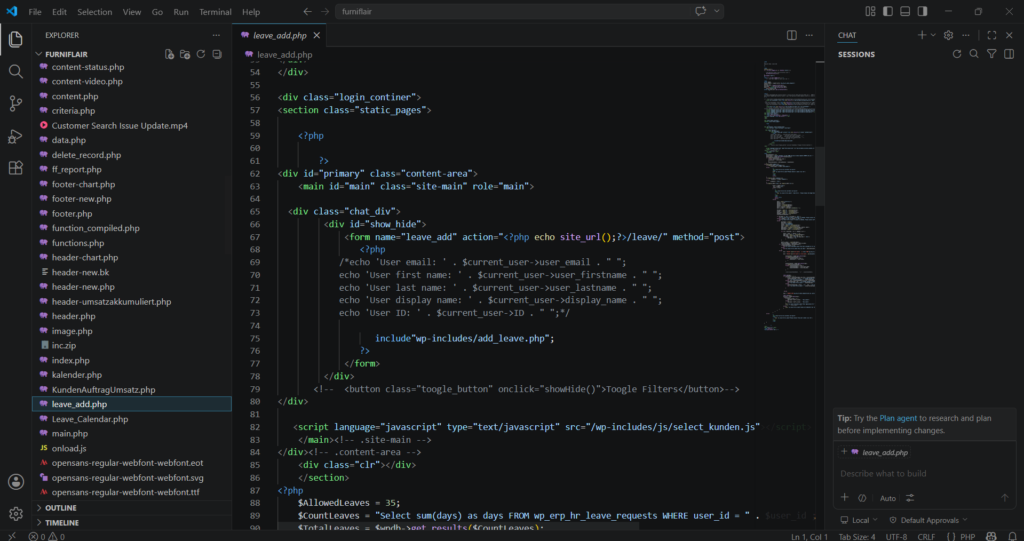This screenshot has height=541, width=1024.
Task: Open the Local session target dropdown
Action: [859, 520]
